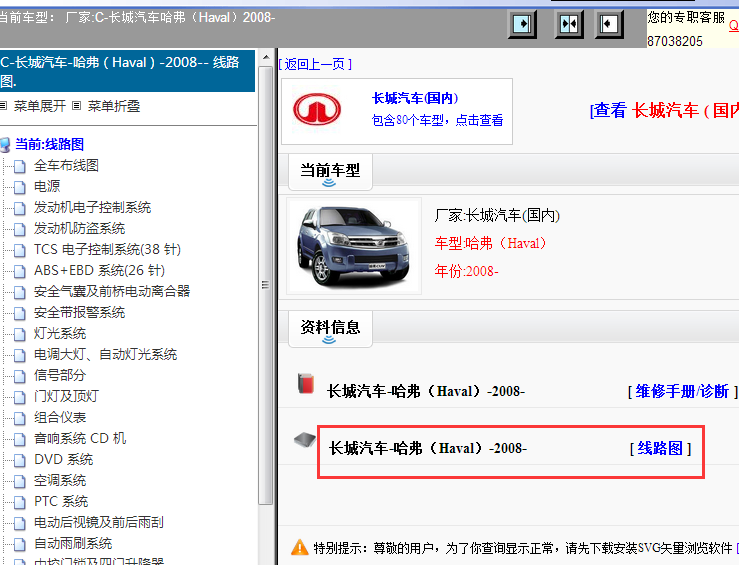Click page icon beside 组合仪表
This screenshot has width=739, height=565.
(x=20, y=418)
